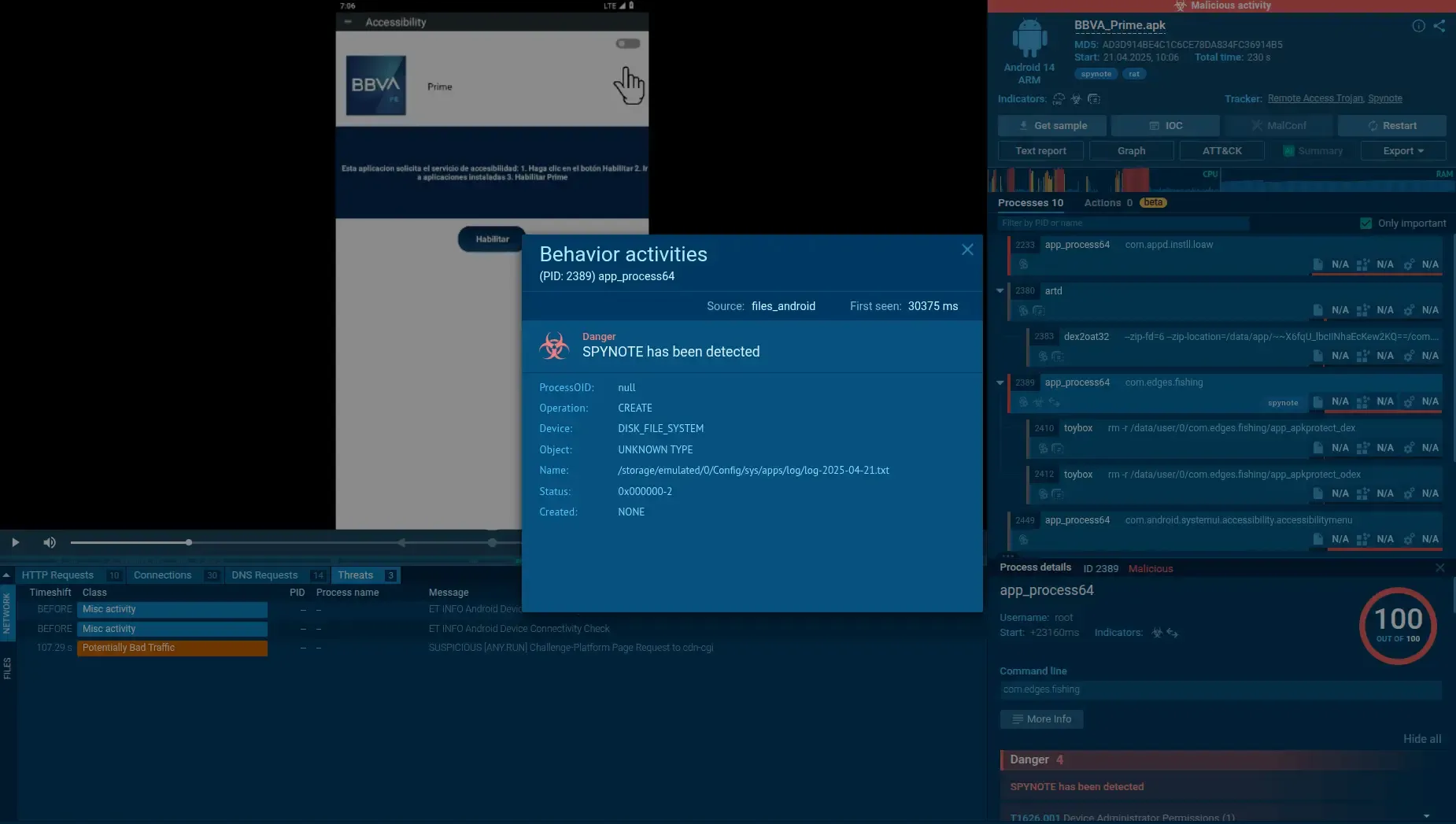Toggle the accessibility switch for Prime
The image size is (1456, 824).
point(627,44)
